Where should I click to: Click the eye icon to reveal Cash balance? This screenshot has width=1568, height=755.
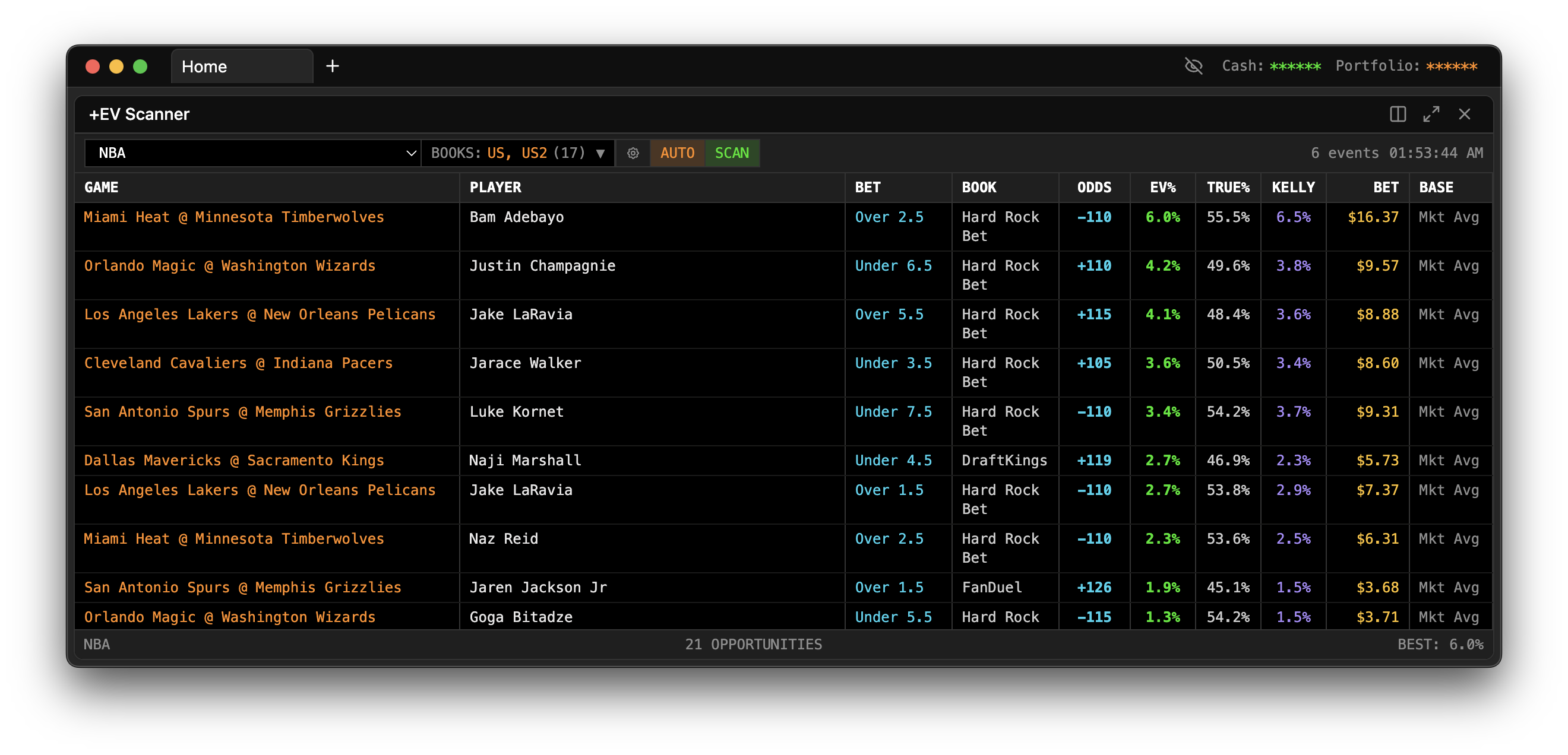click(x=1194, y=66)
